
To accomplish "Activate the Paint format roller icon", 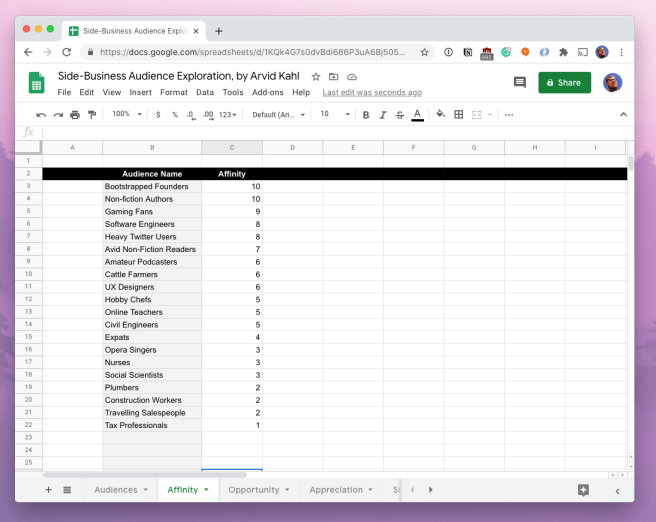I will coord(92,115).
